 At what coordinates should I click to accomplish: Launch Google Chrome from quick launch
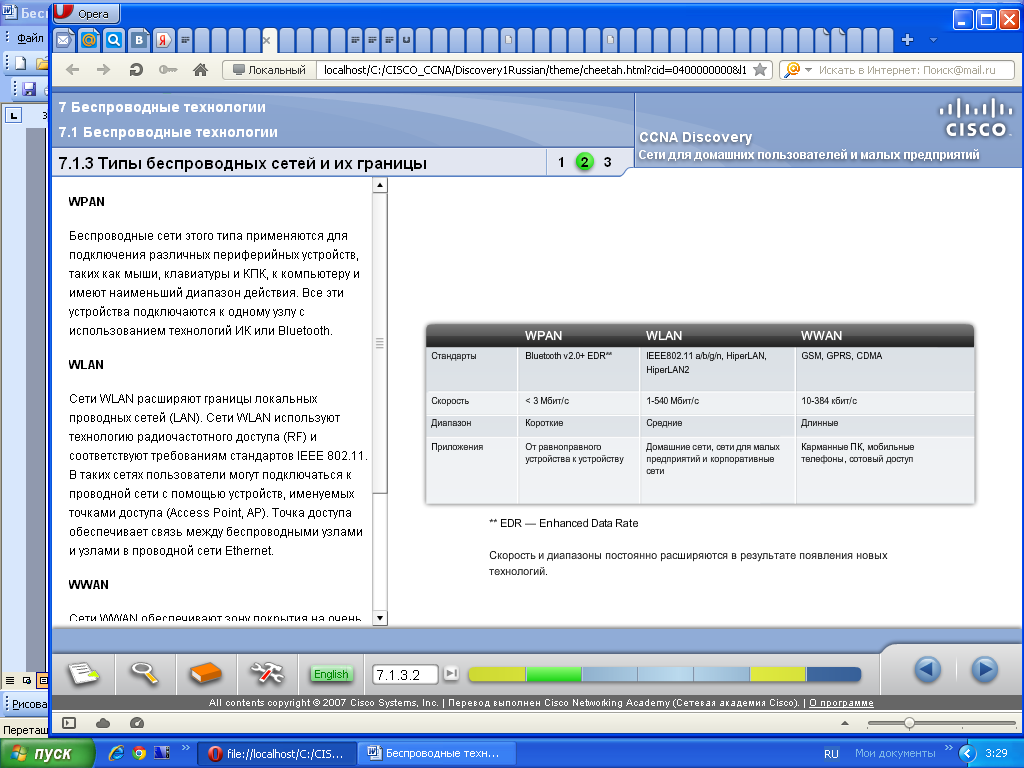pyautogui.click(x=138, y=753)
